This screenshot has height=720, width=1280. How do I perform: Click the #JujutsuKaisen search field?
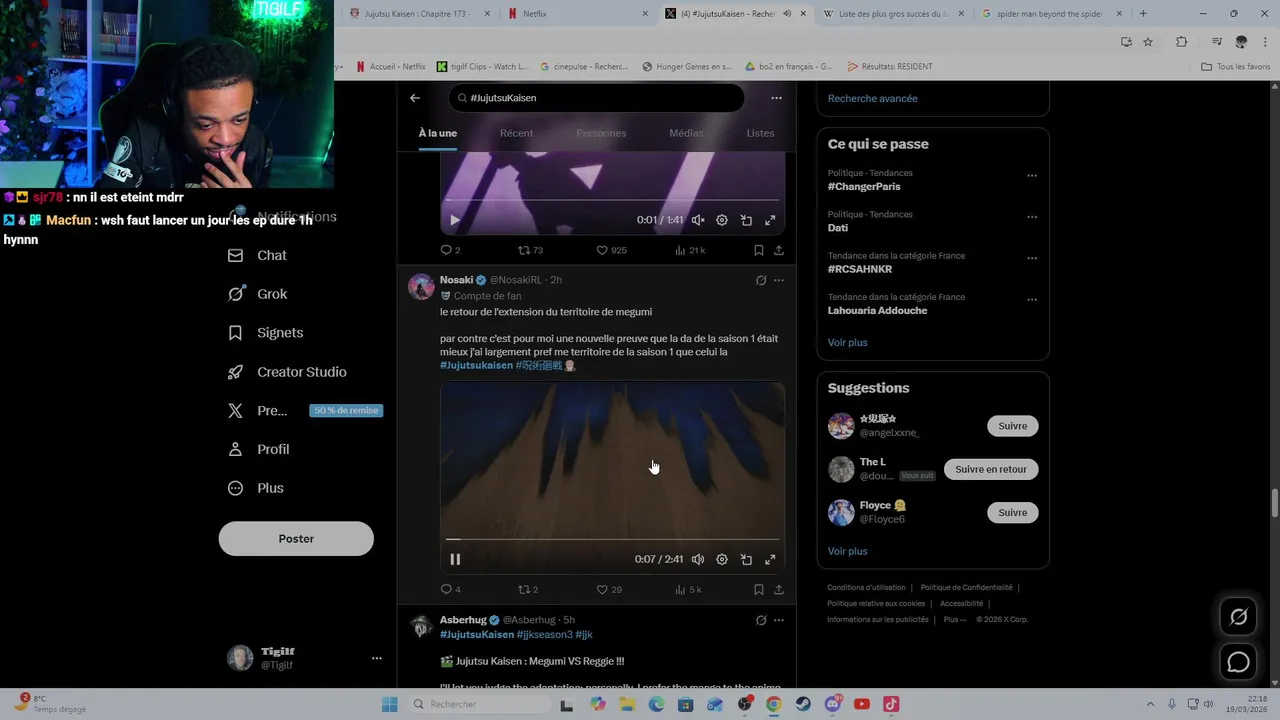pyautogui.click(x=598, y=98)
